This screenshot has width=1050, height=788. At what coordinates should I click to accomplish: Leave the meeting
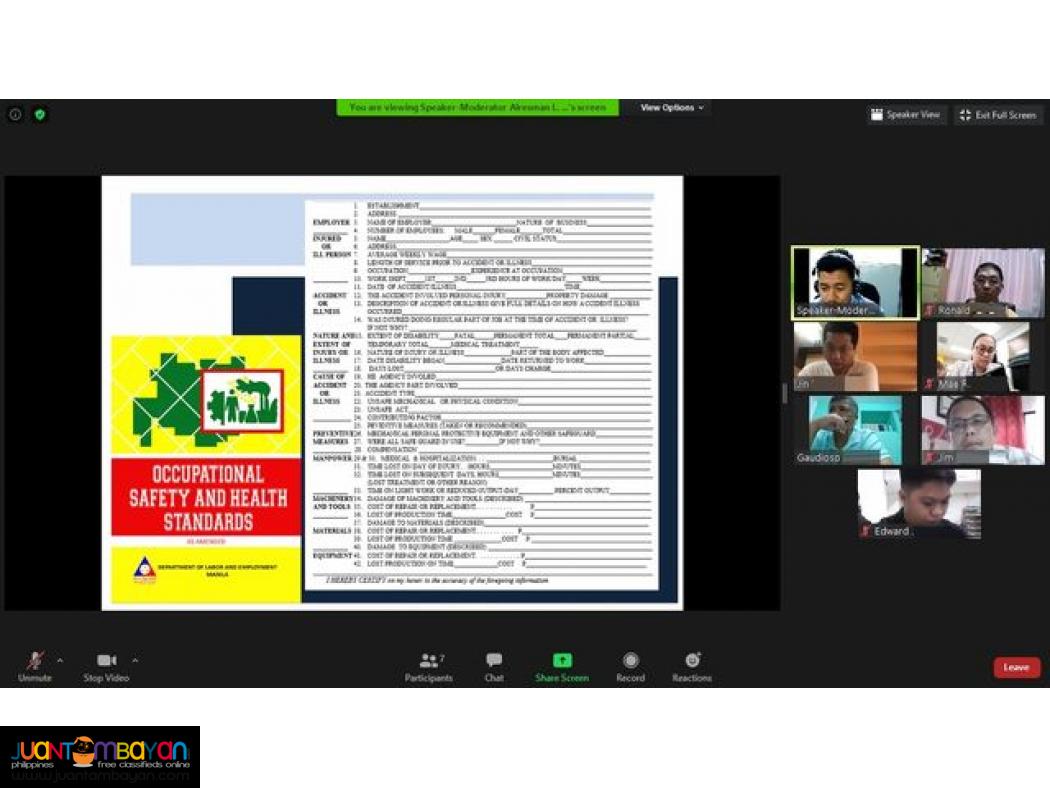[1016, 667]
